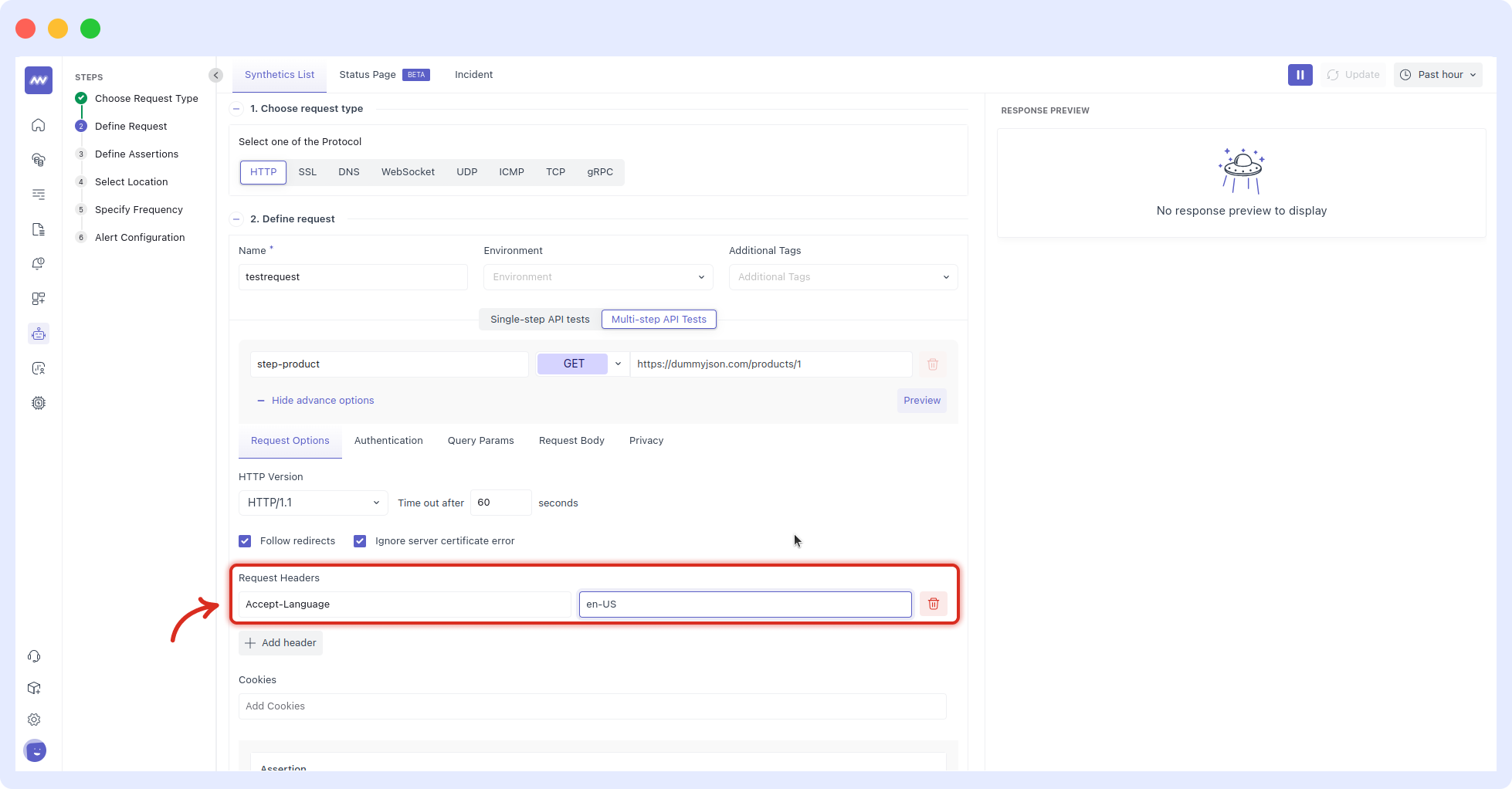Click the red trash icon beside en-US header

[933, 604]
